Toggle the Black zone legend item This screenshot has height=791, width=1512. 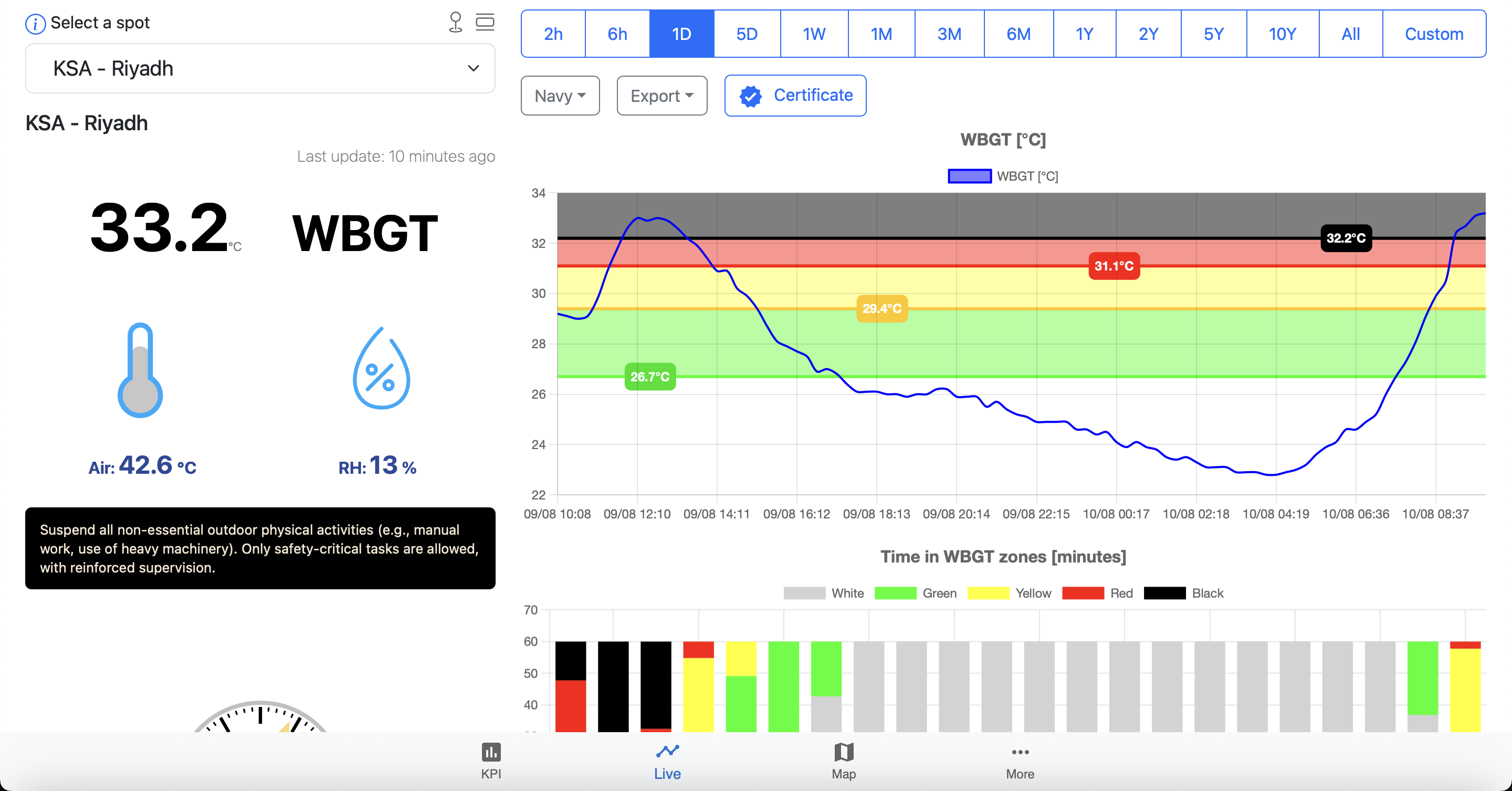[1184, 593]
